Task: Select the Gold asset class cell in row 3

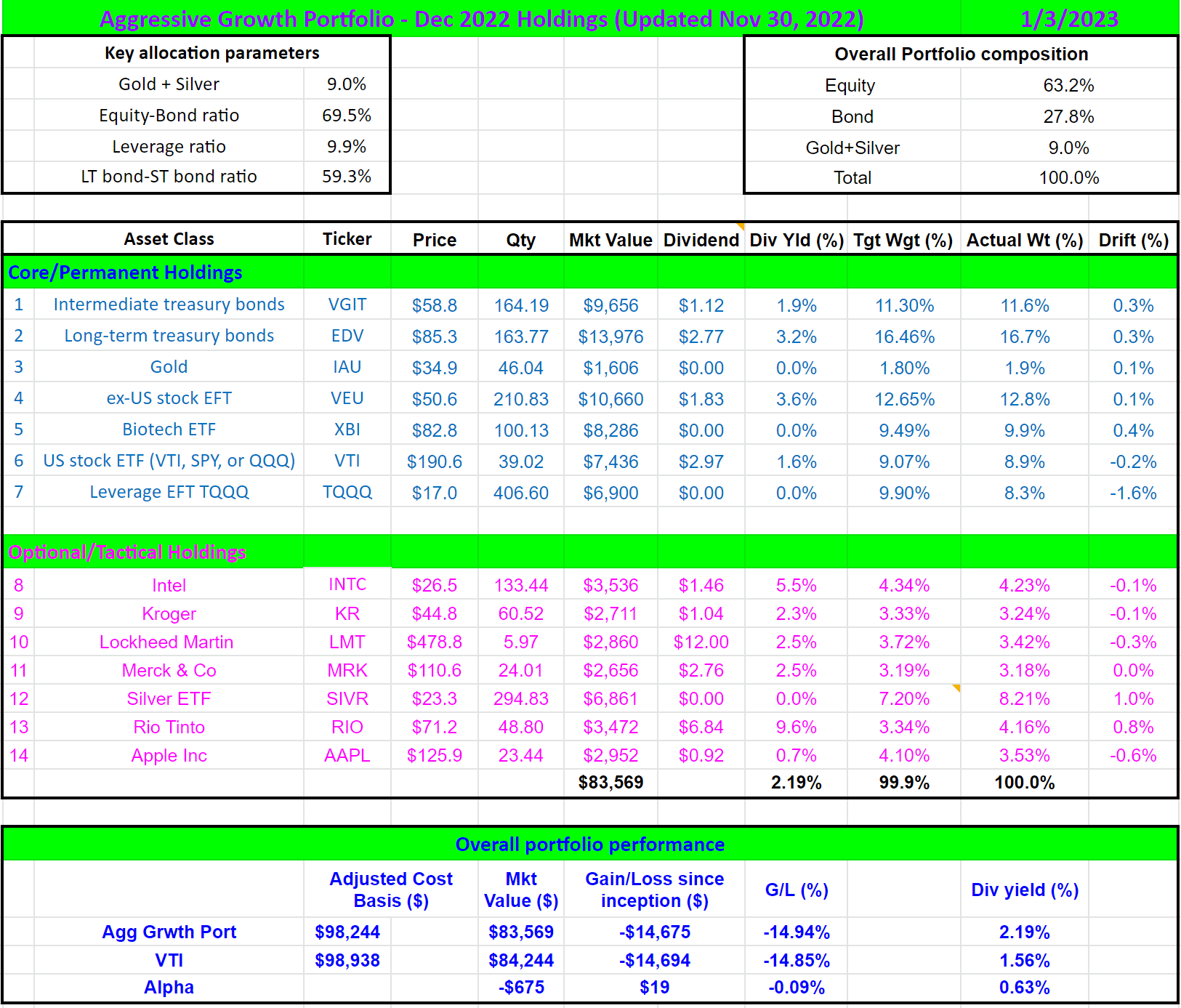Action: 169,367
